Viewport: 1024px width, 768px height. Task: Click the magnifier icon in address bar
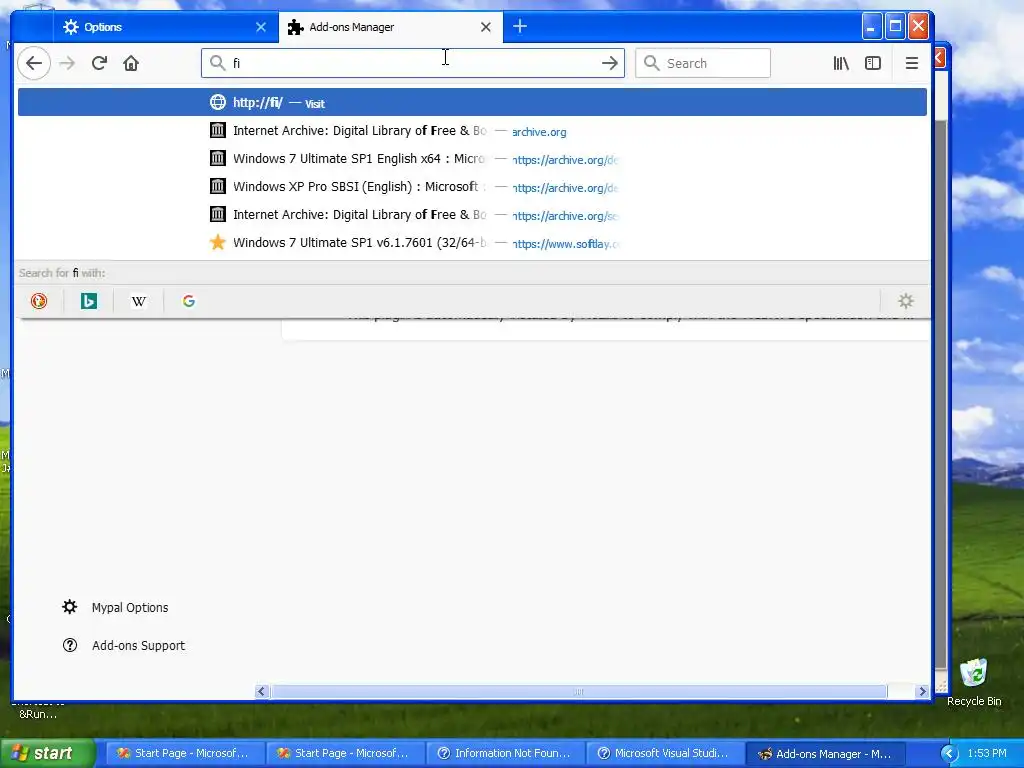217,63
